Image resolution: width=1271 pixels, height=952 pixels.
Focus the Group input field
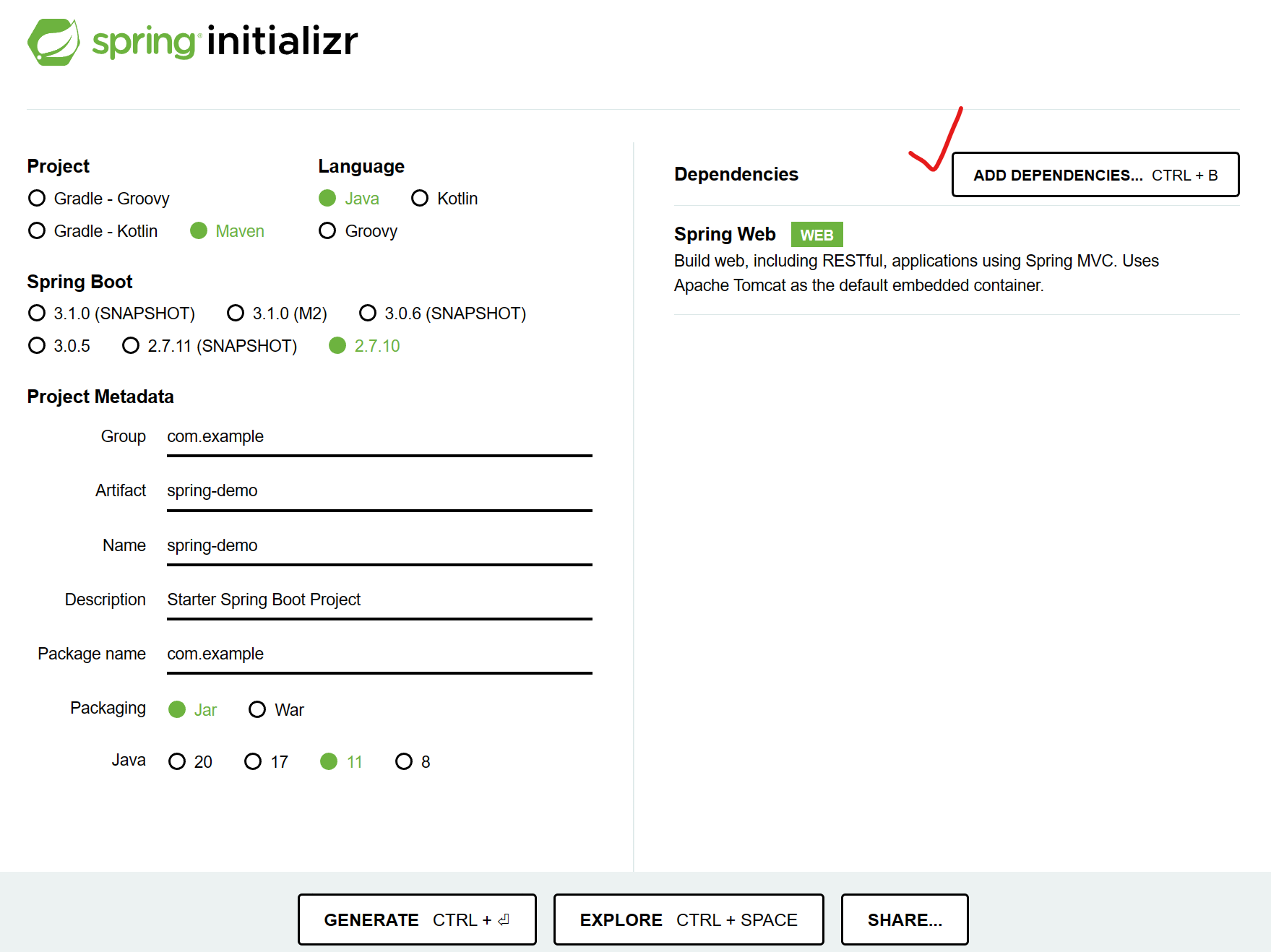click(379, 438)
